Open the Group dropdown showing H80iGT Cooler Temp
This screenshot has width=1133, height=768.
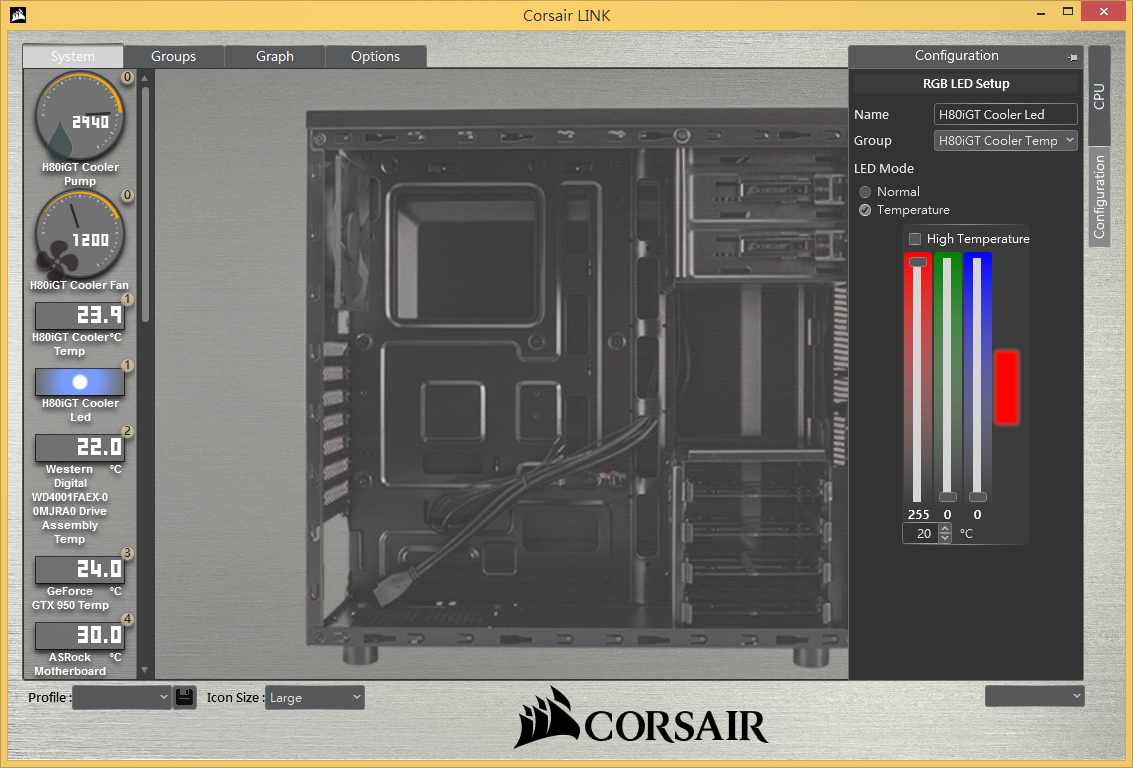1005,141
